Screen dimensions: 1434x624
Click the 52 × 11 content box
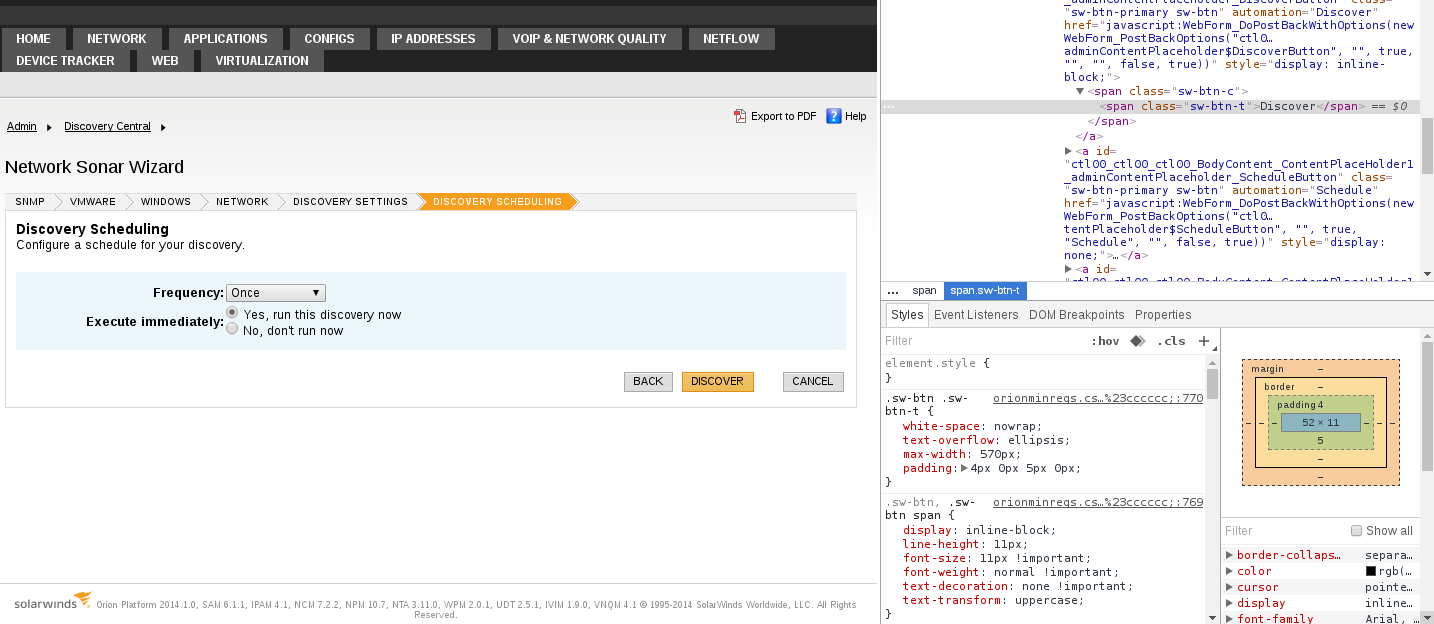pos(1320,423)
